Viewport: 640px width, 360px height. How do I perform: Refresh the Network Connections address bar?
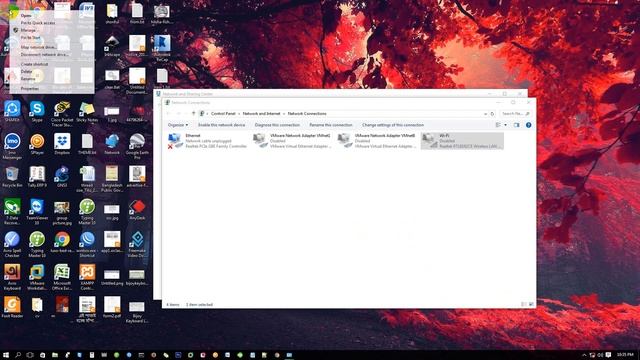[492, 113]
